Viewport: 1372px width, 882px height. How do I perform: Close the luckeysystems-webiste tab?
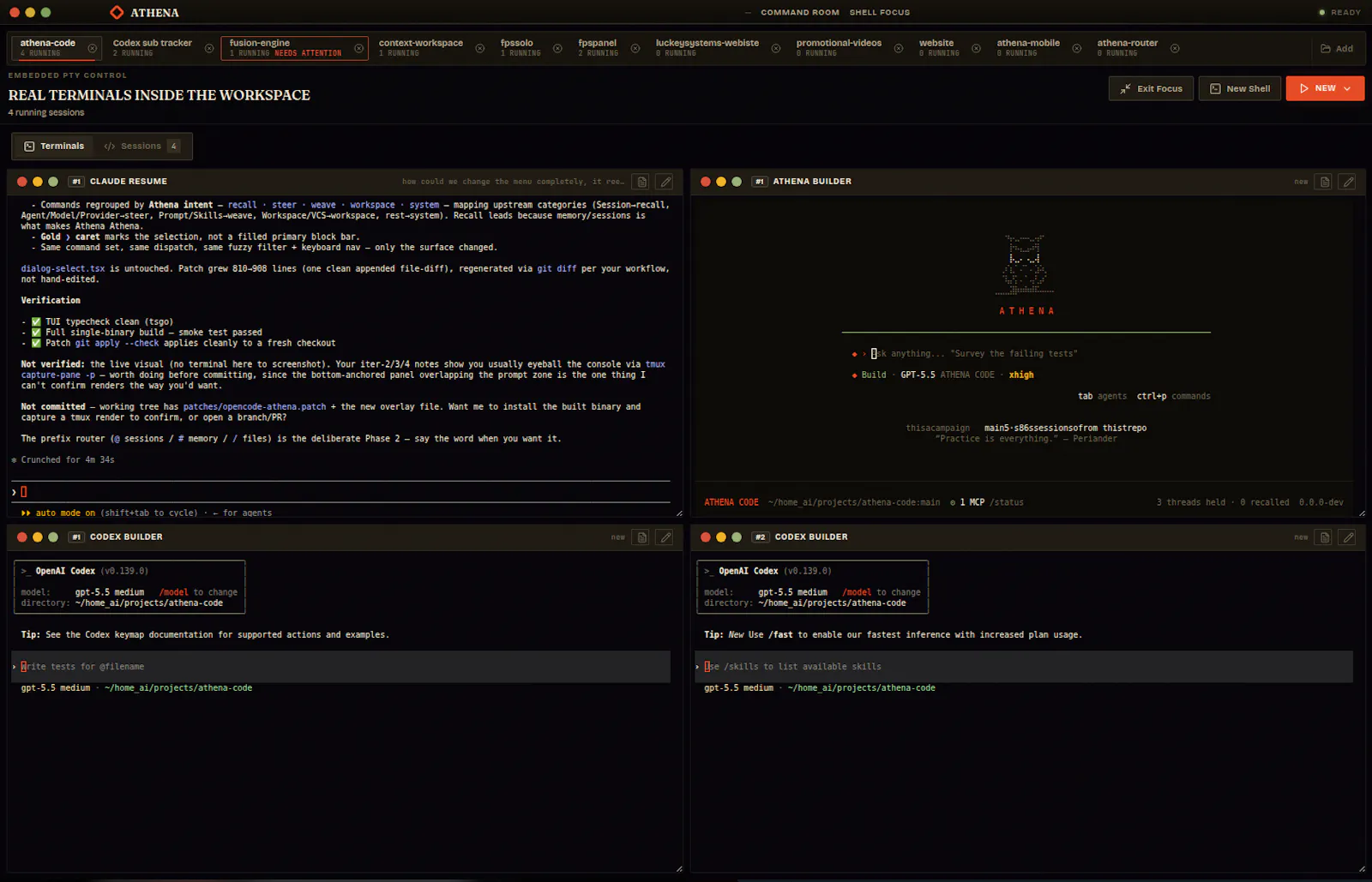776,48
